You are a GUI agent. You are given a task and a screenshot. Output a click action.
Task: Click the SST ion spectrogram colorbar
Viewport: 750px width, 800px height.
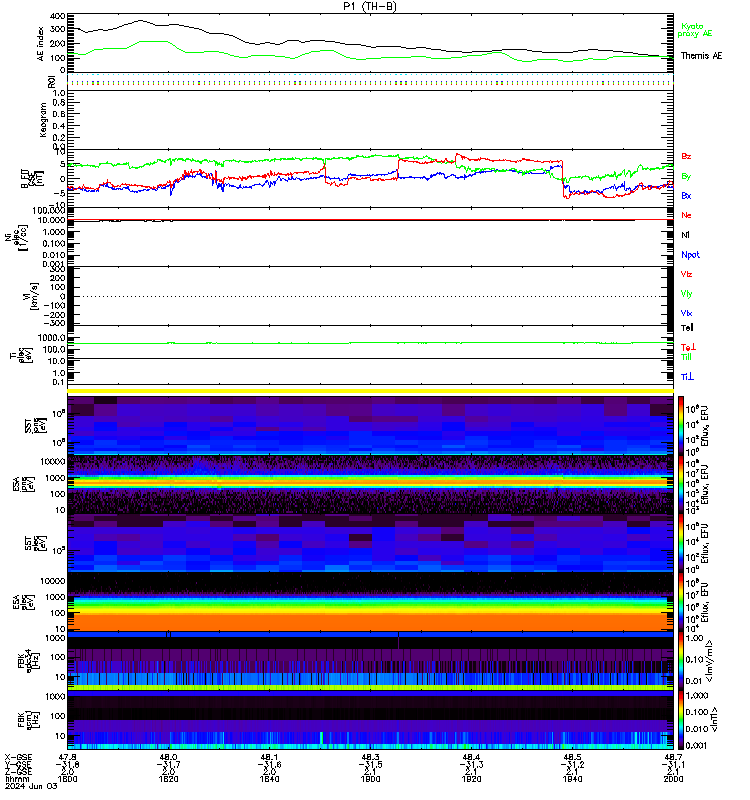click(x=681, y=426)
